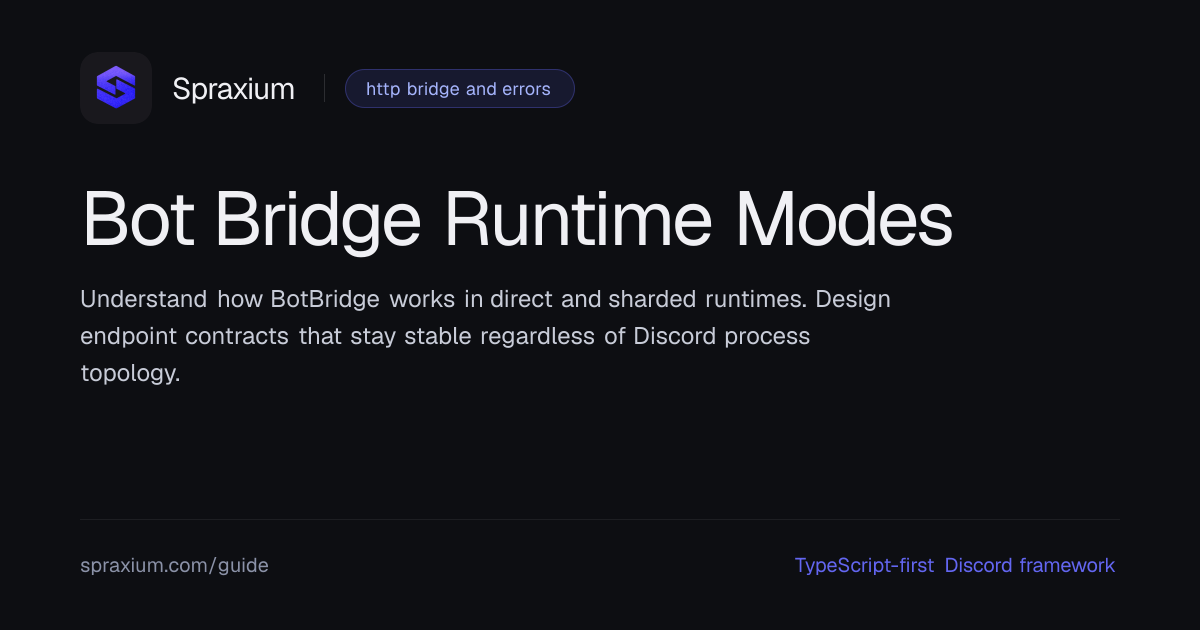Select the 'http bridge and errors' pill tag
The height and width of the screenshot is (630, 1200).
coord(459,89)
